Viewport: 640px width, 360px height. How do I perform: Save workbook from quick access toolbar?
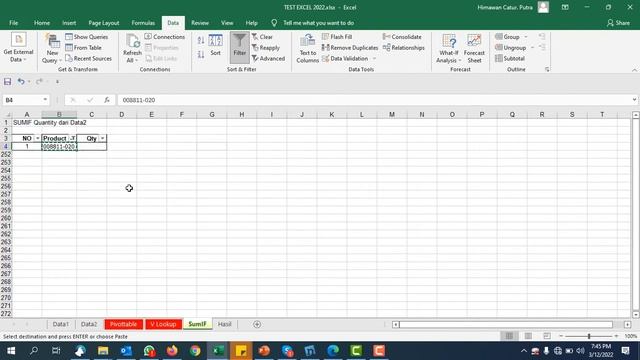point(7,82)
